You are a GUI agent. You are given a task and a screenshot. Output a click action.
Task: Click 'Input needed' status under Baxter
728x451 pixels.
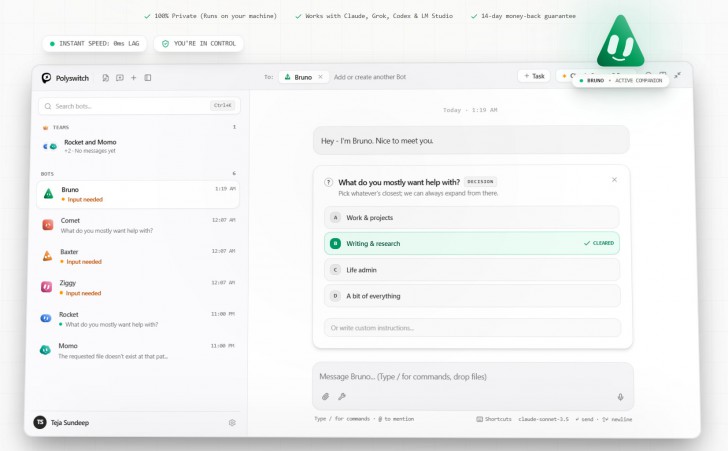(84, 262)
